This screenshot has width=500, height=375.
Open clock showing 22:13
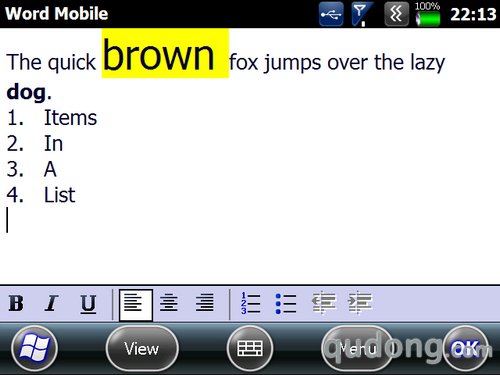coord(473,15)
